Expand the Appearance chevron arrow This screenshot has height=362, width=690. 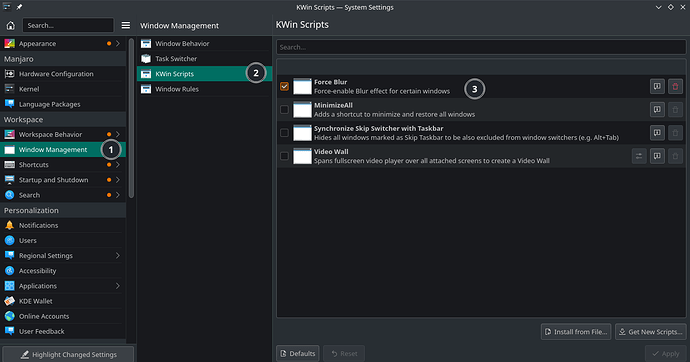click(118, 44)
